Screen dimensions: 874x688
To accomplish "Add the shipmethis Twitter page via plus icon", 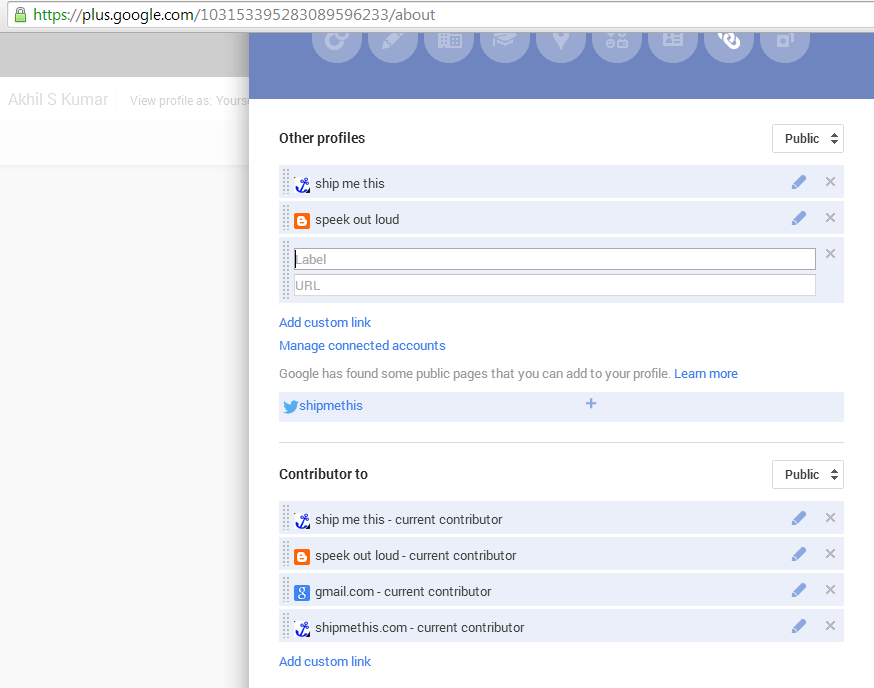I will 591,403.
